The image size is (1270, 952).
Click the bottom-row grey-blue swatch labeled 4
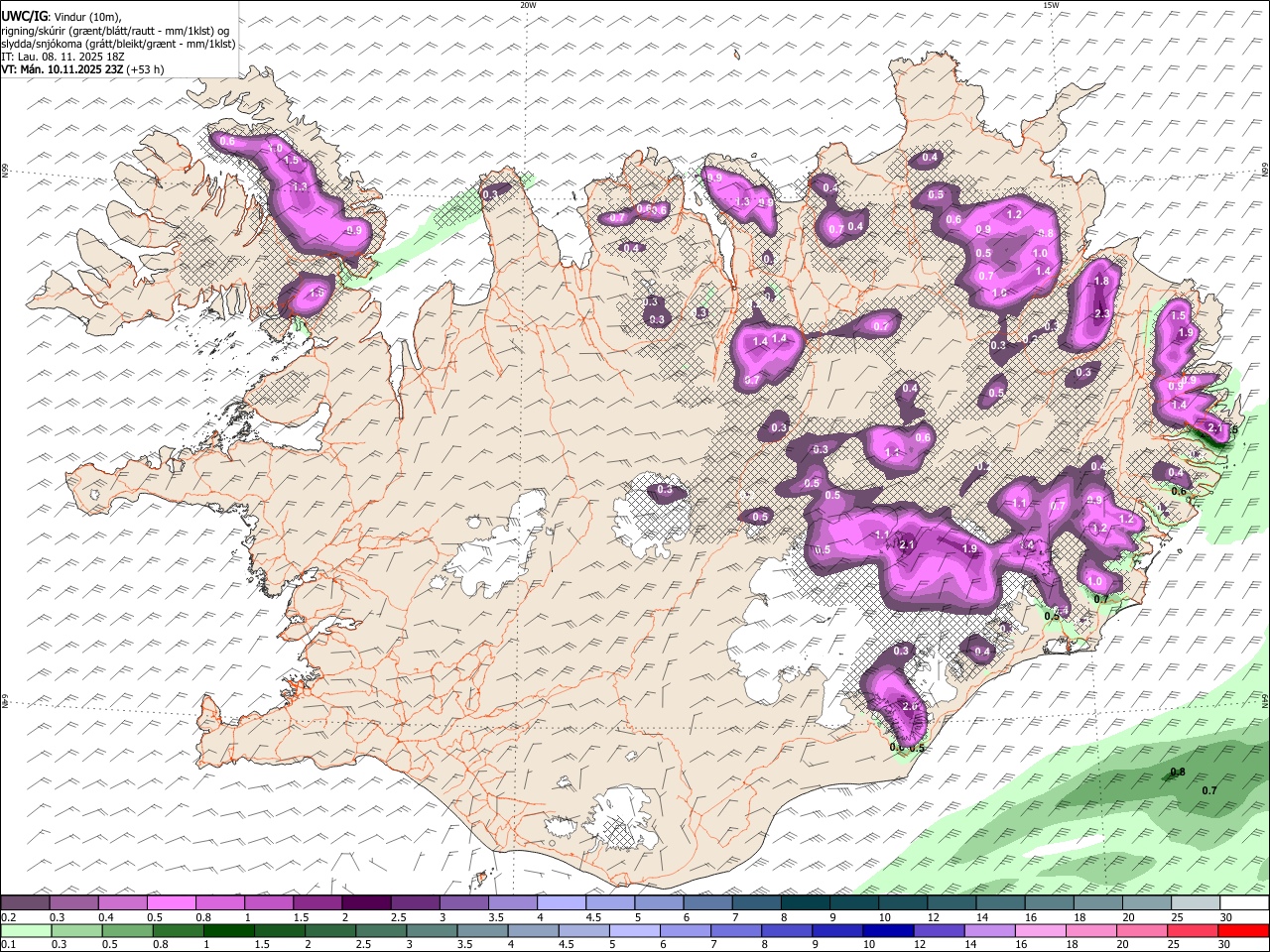[533, 930]
